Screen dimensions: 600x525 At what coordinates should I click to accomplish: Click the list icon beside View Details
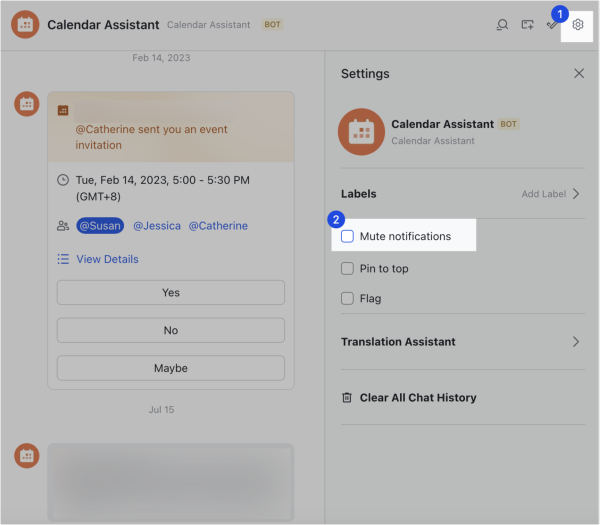pyautogui.click(x=63, y=259)
